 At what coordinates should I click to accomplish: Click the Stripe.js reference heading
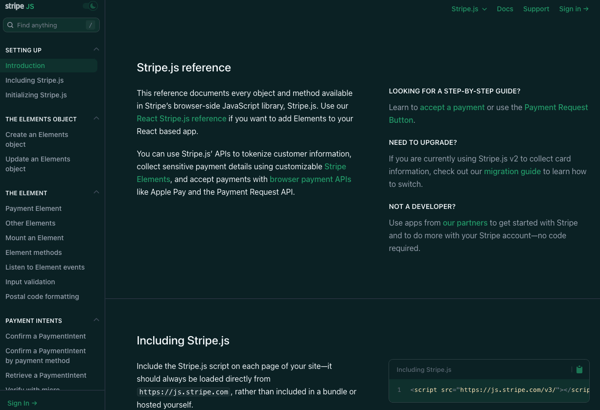184,67
